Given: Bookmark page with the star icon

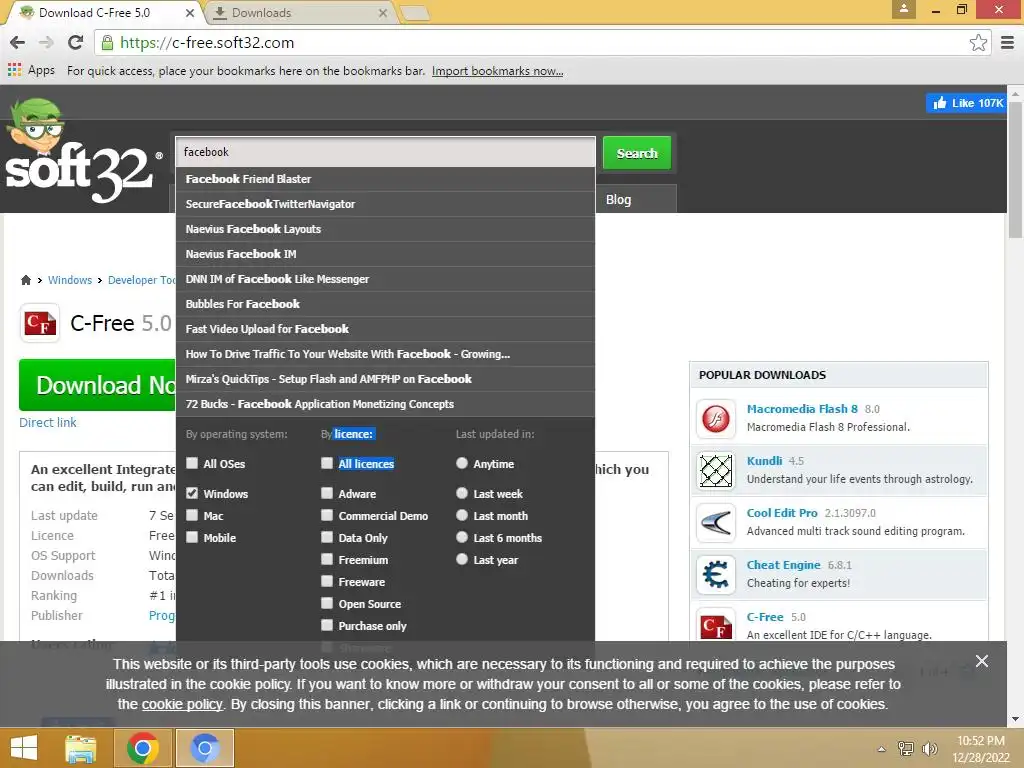Looking at the screenshot, I should (x=978, y=43).
